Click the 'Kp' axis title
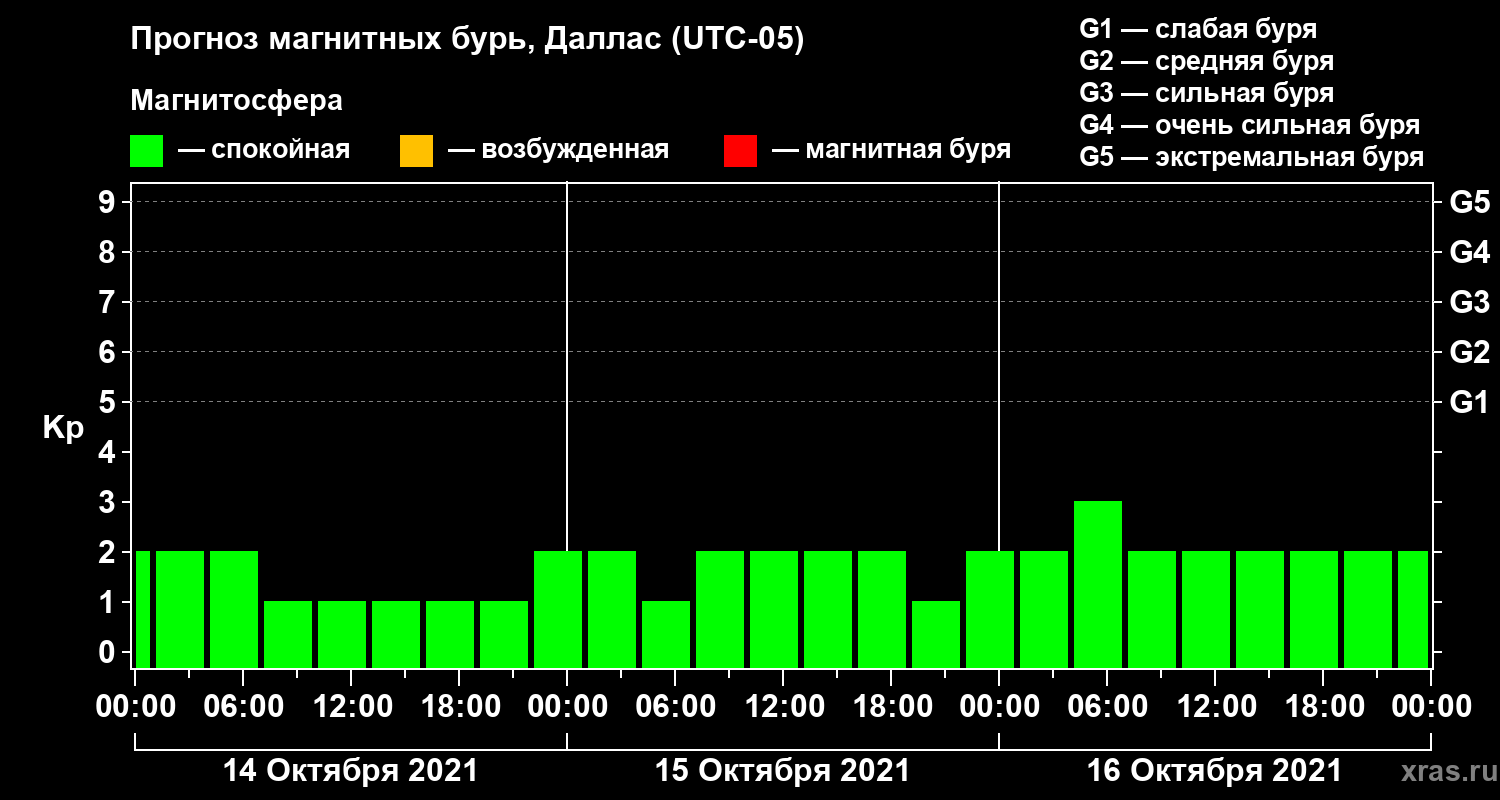Image resolution: width=1500 pixels, height=800 pixels. (x=63, y=428)
